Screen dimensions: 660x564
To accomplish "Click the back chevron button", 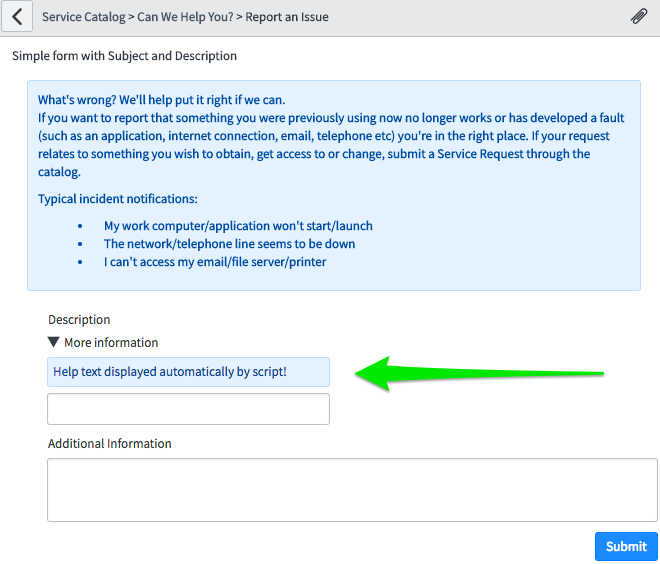I will (x=16, y=17).
